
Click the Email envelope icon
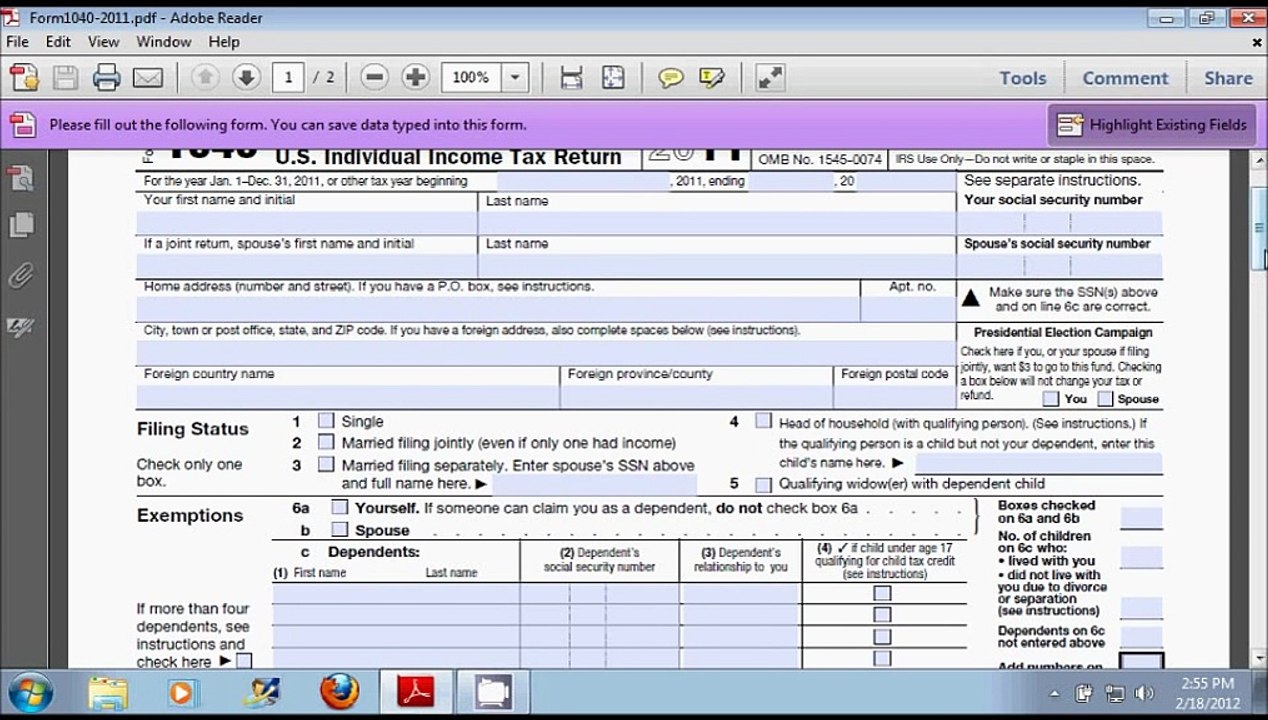[x=147, y=77]
